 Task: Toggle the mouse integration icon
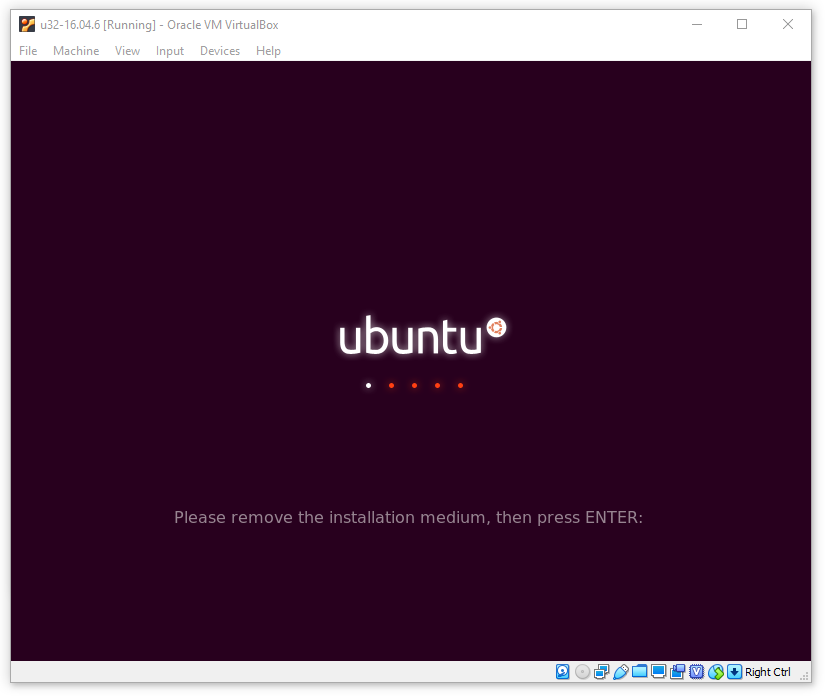pyautogui.click(x=715, y=672)
